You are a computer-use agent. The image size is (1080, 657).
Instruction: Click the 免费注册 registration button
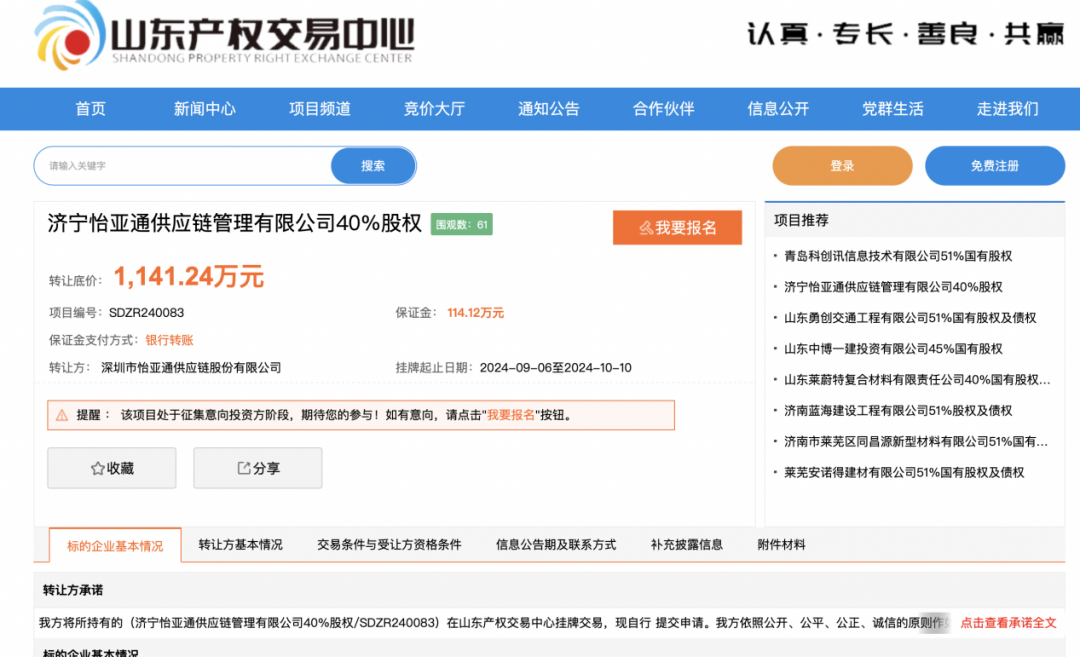click(995, 165)
